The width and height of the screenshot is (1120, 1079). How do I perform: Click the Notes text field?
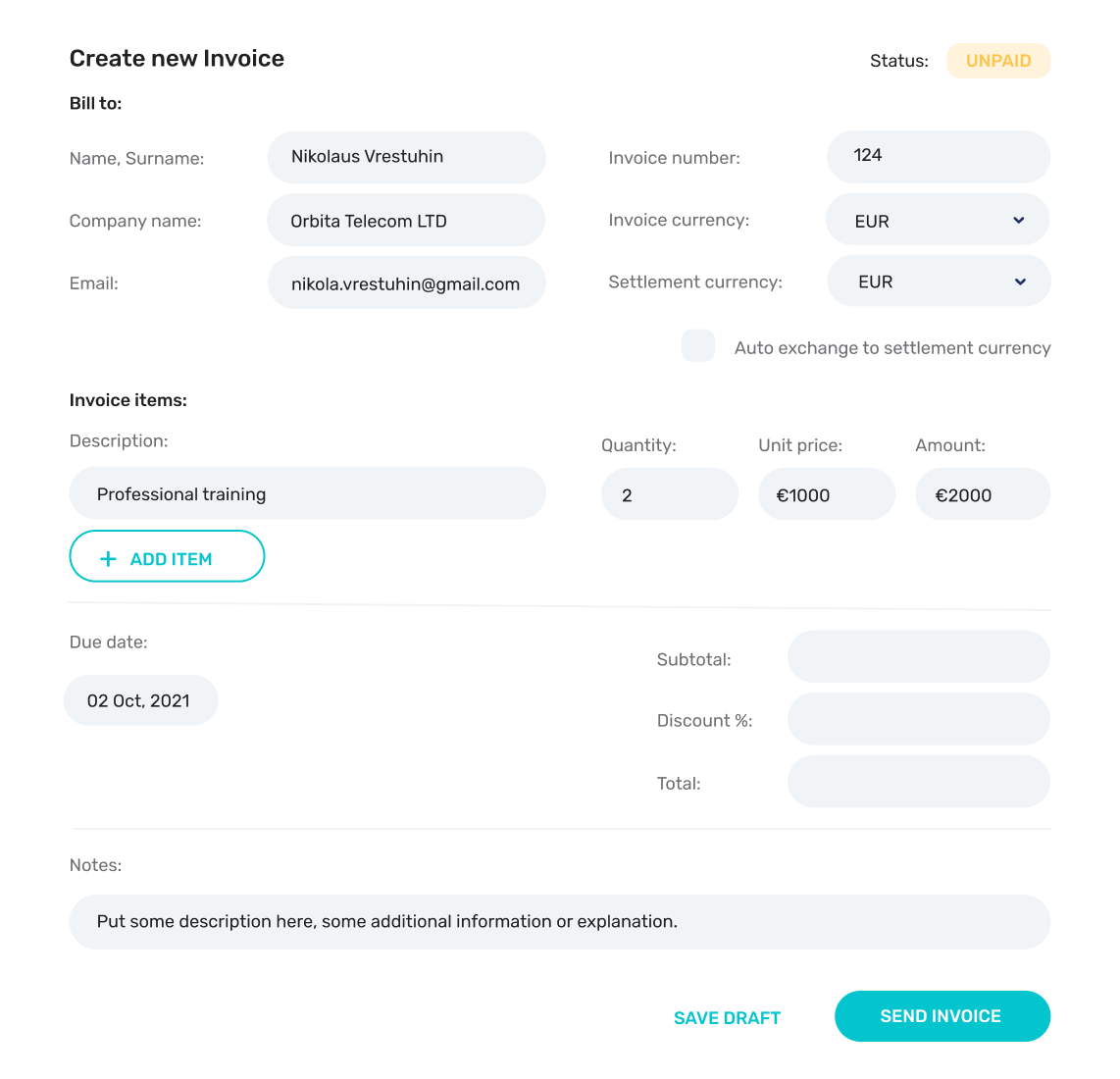(559, 922)
